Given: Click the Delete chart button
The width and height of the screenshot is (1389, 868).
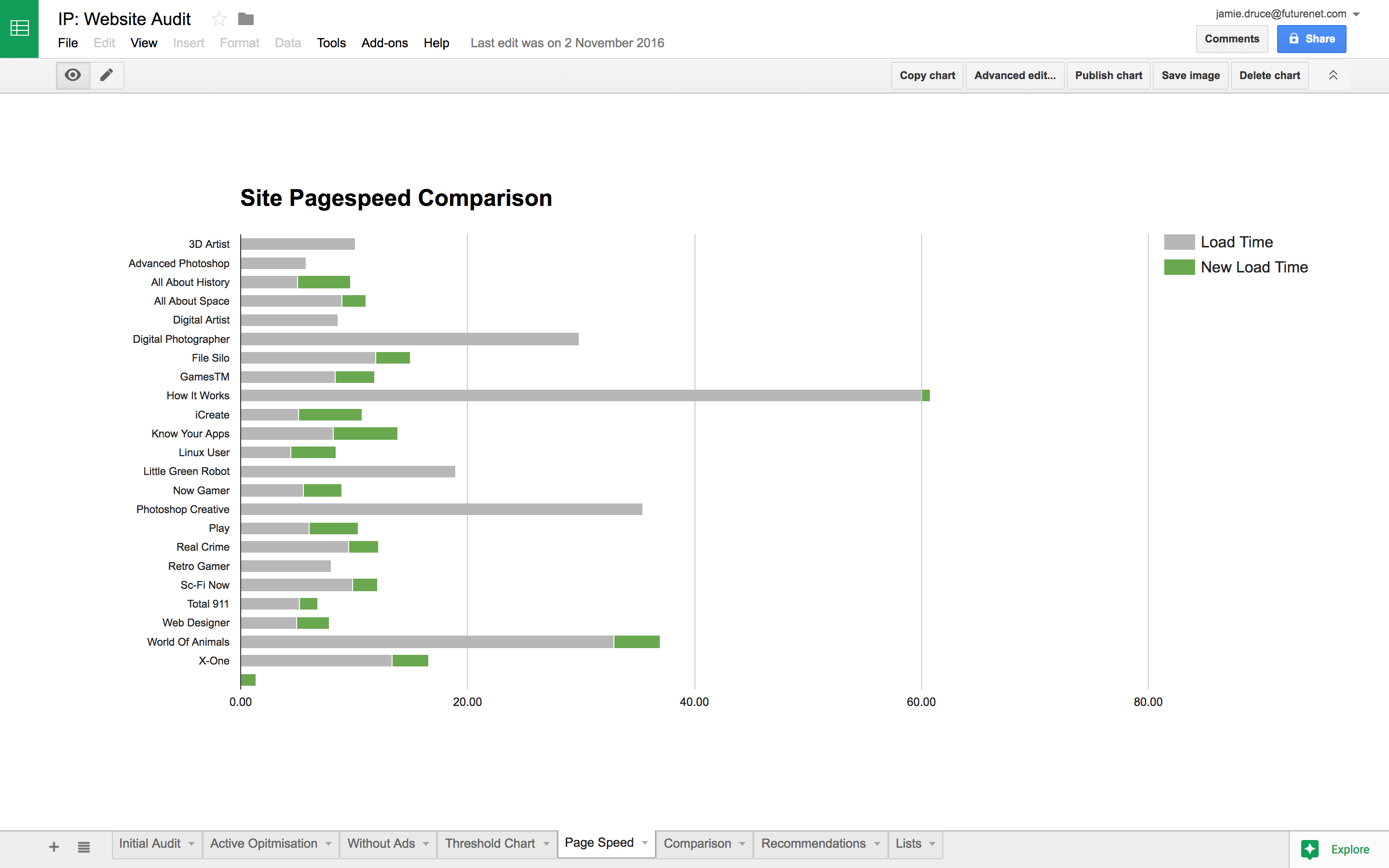Looking at the screenshot, I should [1269, 75].
